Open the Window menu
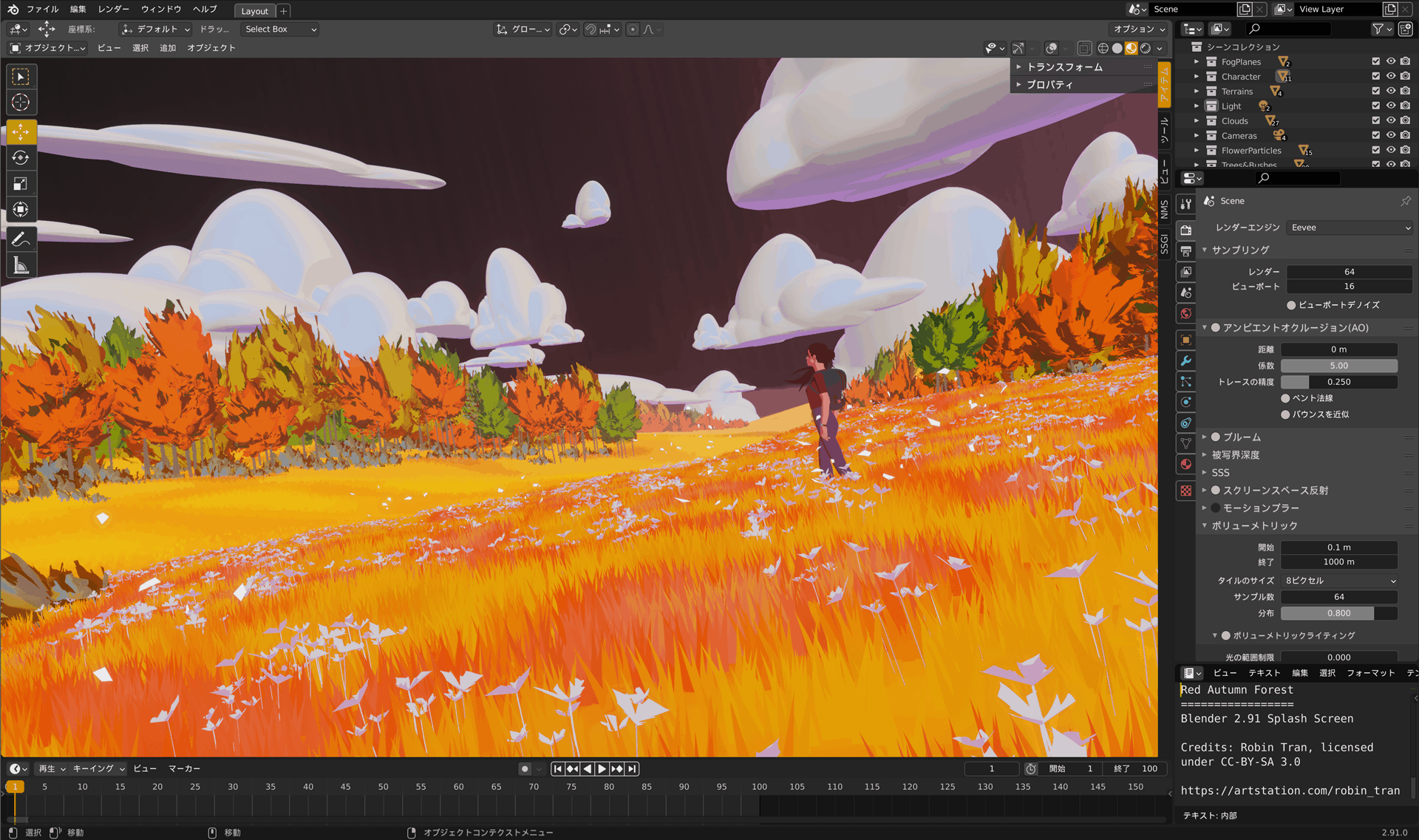 click(161, 10)
